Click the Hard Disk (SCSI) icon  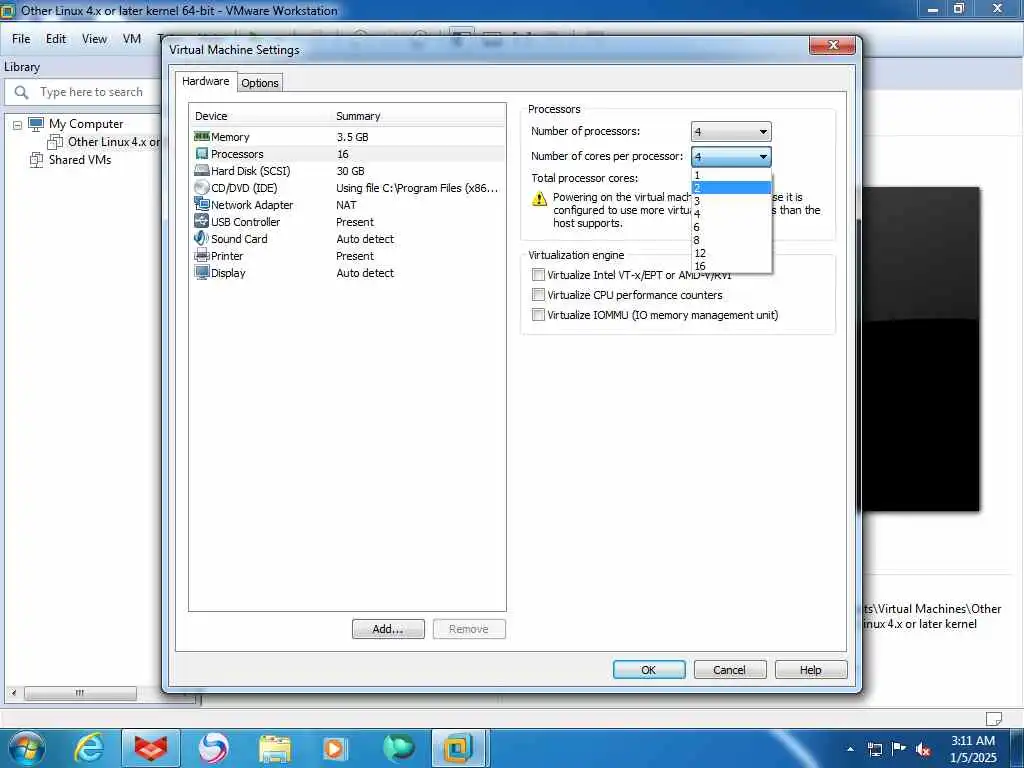201,170
